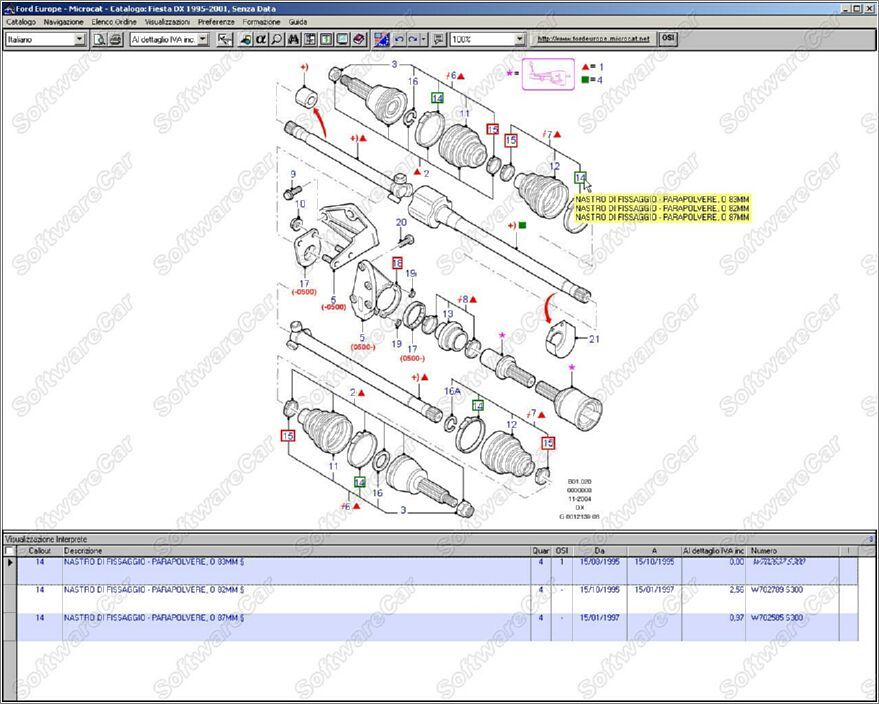
Task: Select the parapolvere 82MM part row
Action: click(300, 591)
